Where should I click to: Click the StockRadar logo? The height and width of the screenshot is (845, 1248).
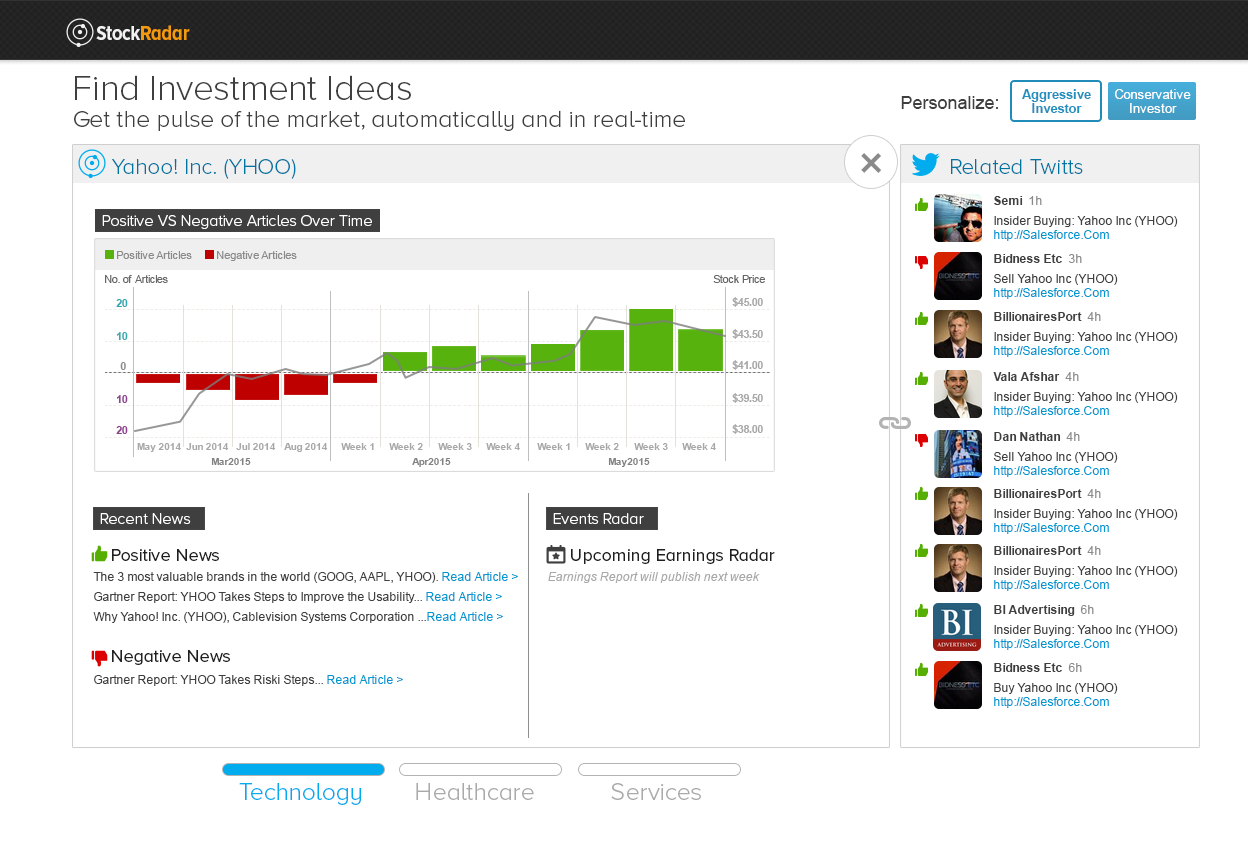click(128, 33)
